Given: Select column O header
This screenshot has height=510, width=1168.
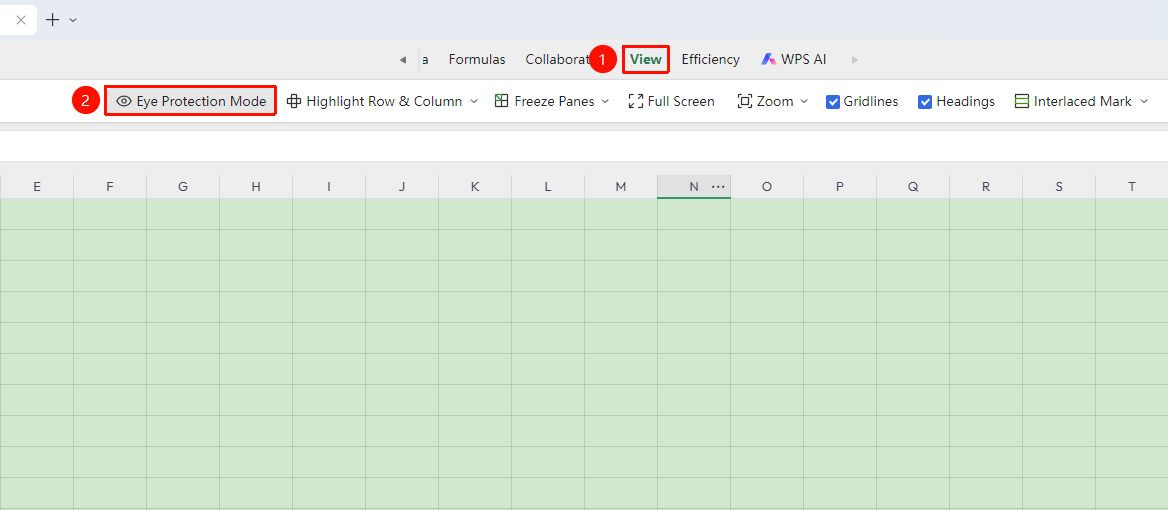Looking at the screenshot, I should [x=766, y=187].
